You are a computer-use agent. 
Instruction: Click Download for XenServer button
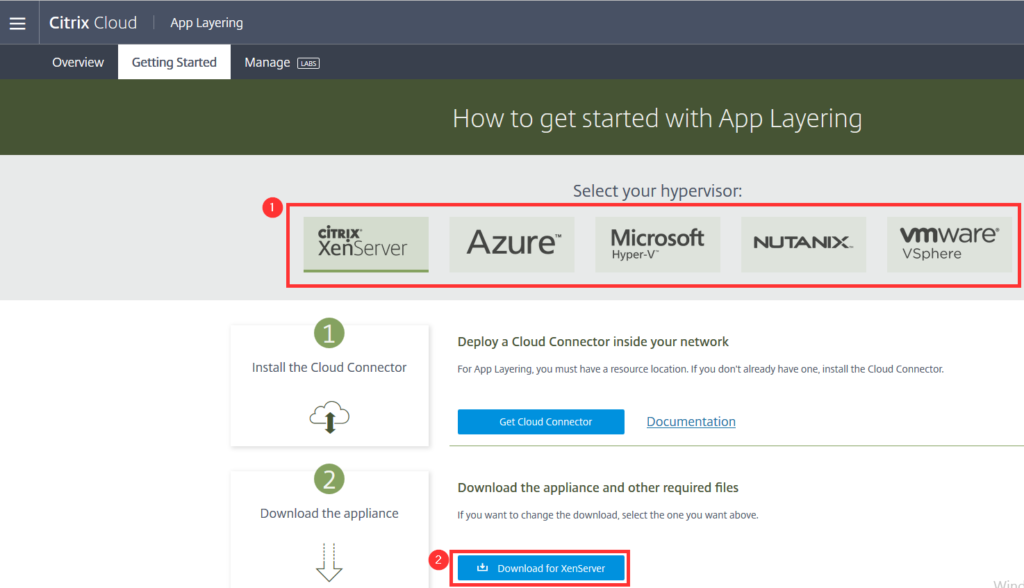click(x=541, y=568)
